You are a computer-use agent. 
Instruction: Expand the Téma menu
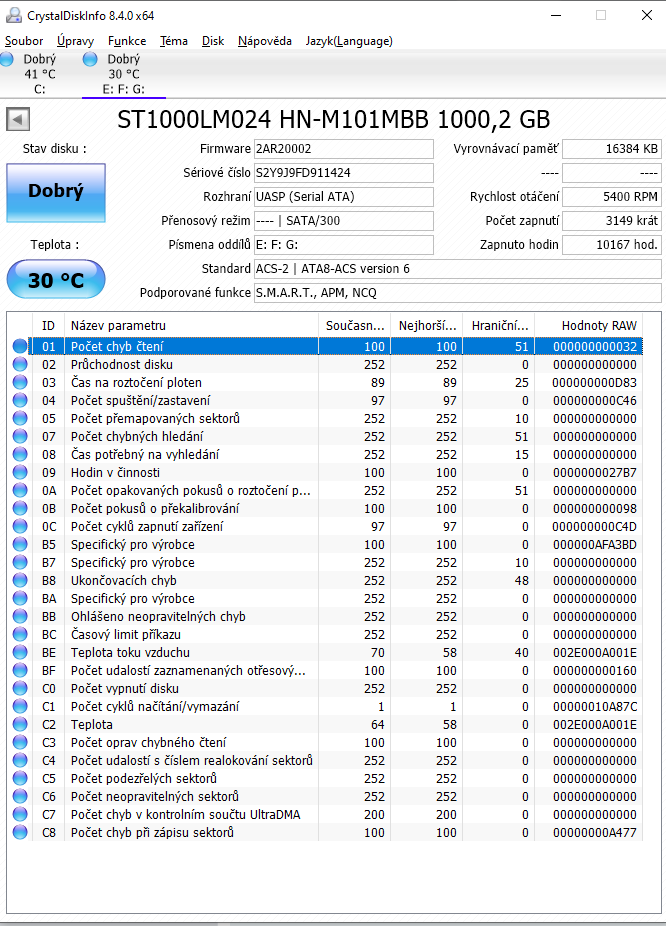174,41
